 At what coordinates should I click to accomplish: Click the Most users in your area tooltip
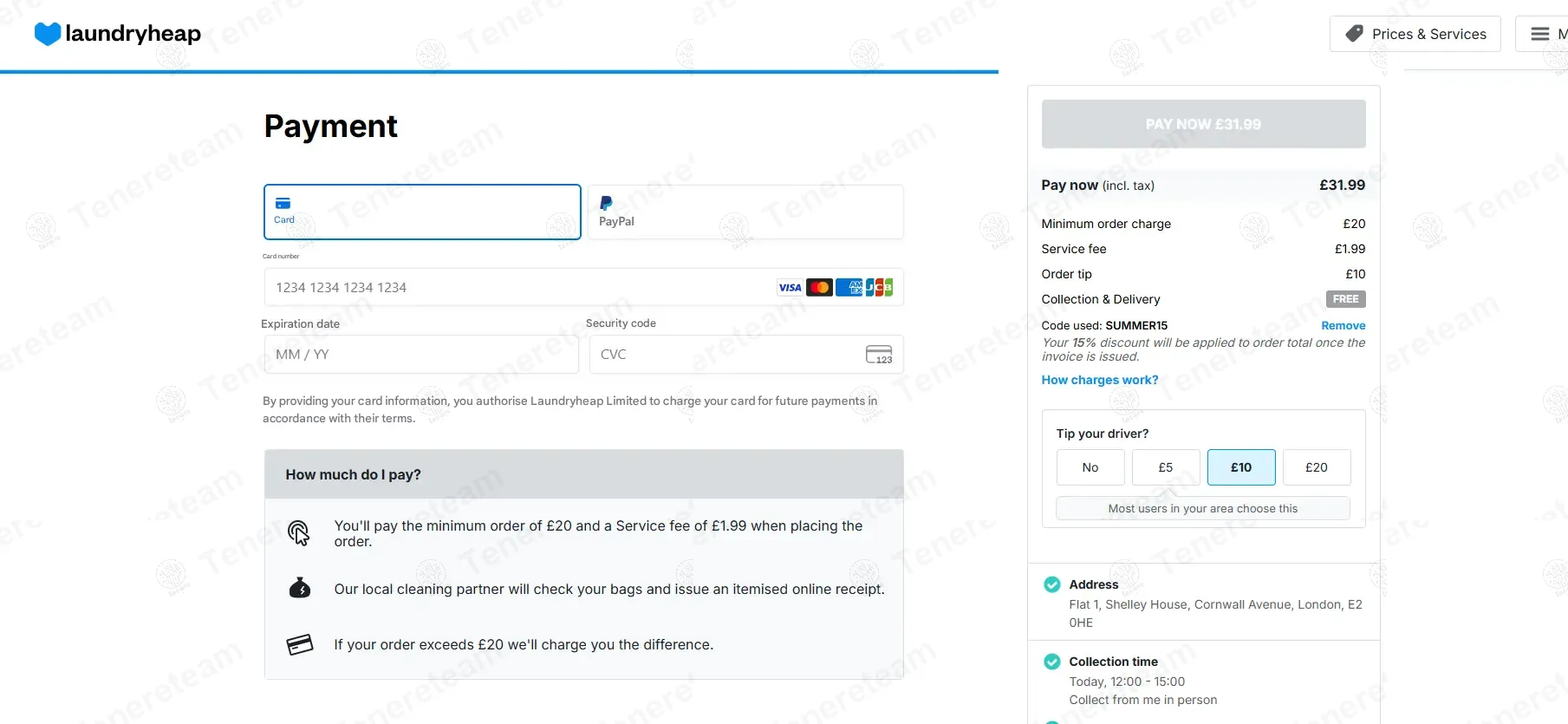coord(1203,508)
